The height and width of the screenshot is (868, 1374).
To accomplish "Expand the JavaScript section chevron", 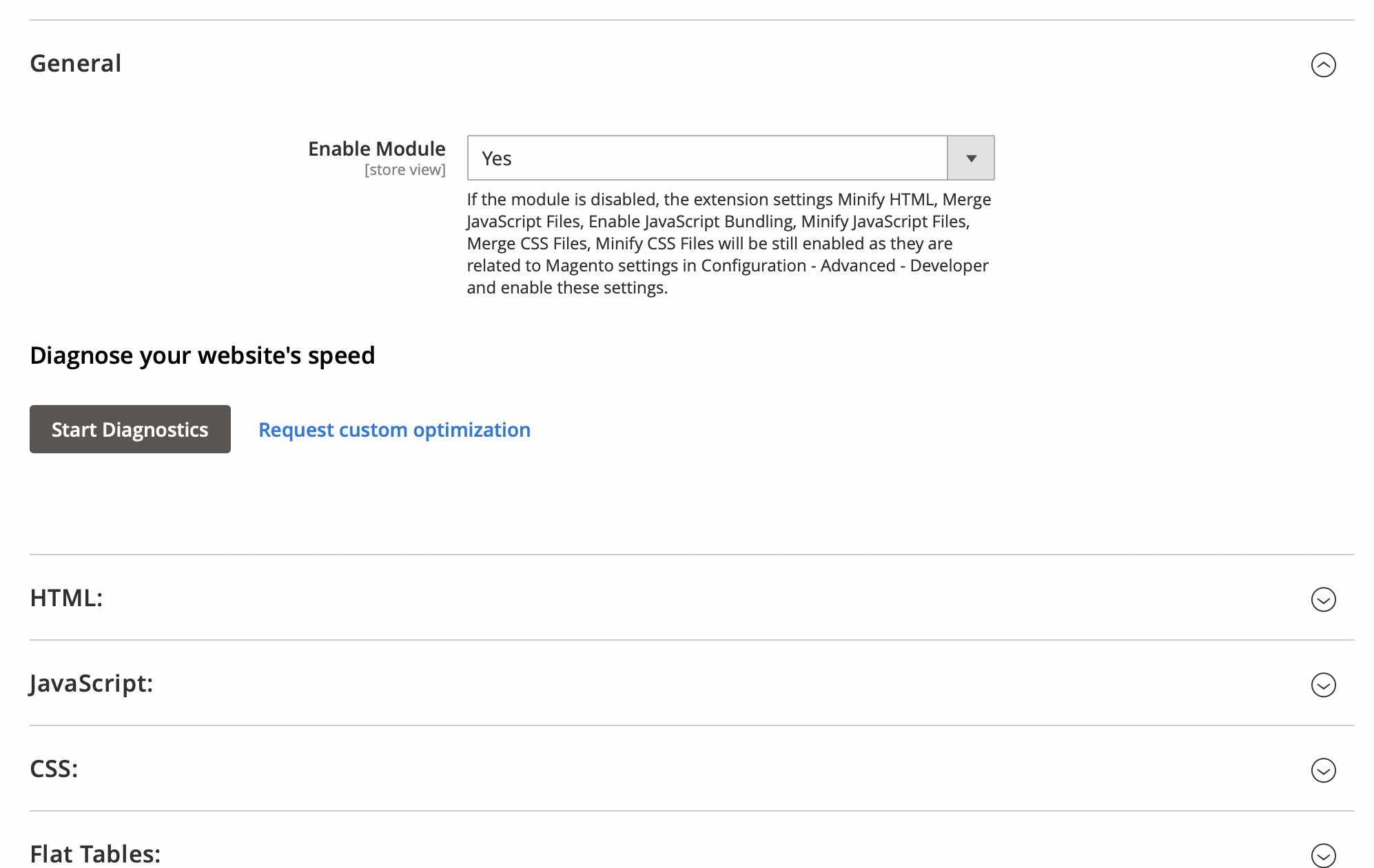I will [x=1323, y=685].
